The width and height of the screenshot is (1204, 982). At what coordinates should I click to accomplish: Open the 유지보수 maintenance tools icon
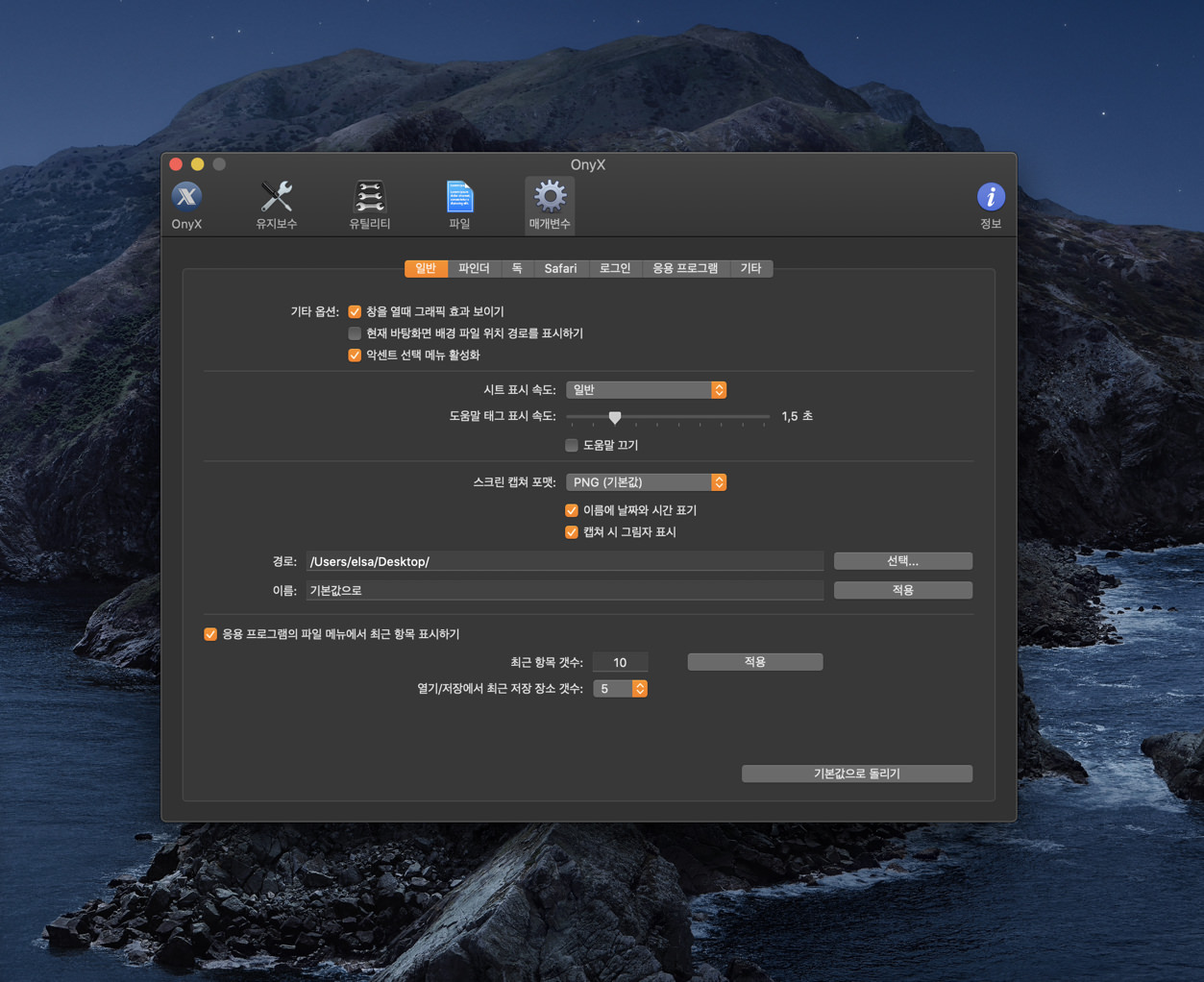tap(277, 205)
